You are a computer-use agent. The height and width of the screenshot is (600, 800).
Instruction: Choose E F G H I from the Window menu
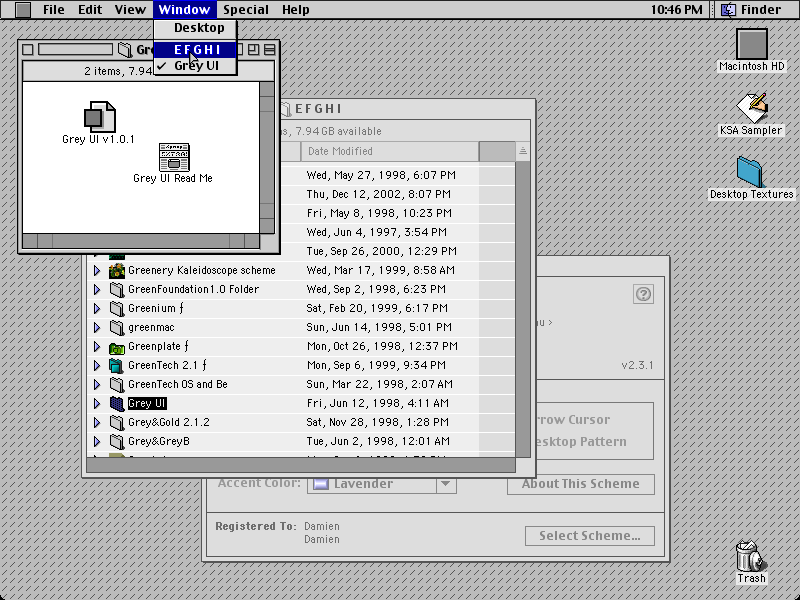[x=195, y=49]
